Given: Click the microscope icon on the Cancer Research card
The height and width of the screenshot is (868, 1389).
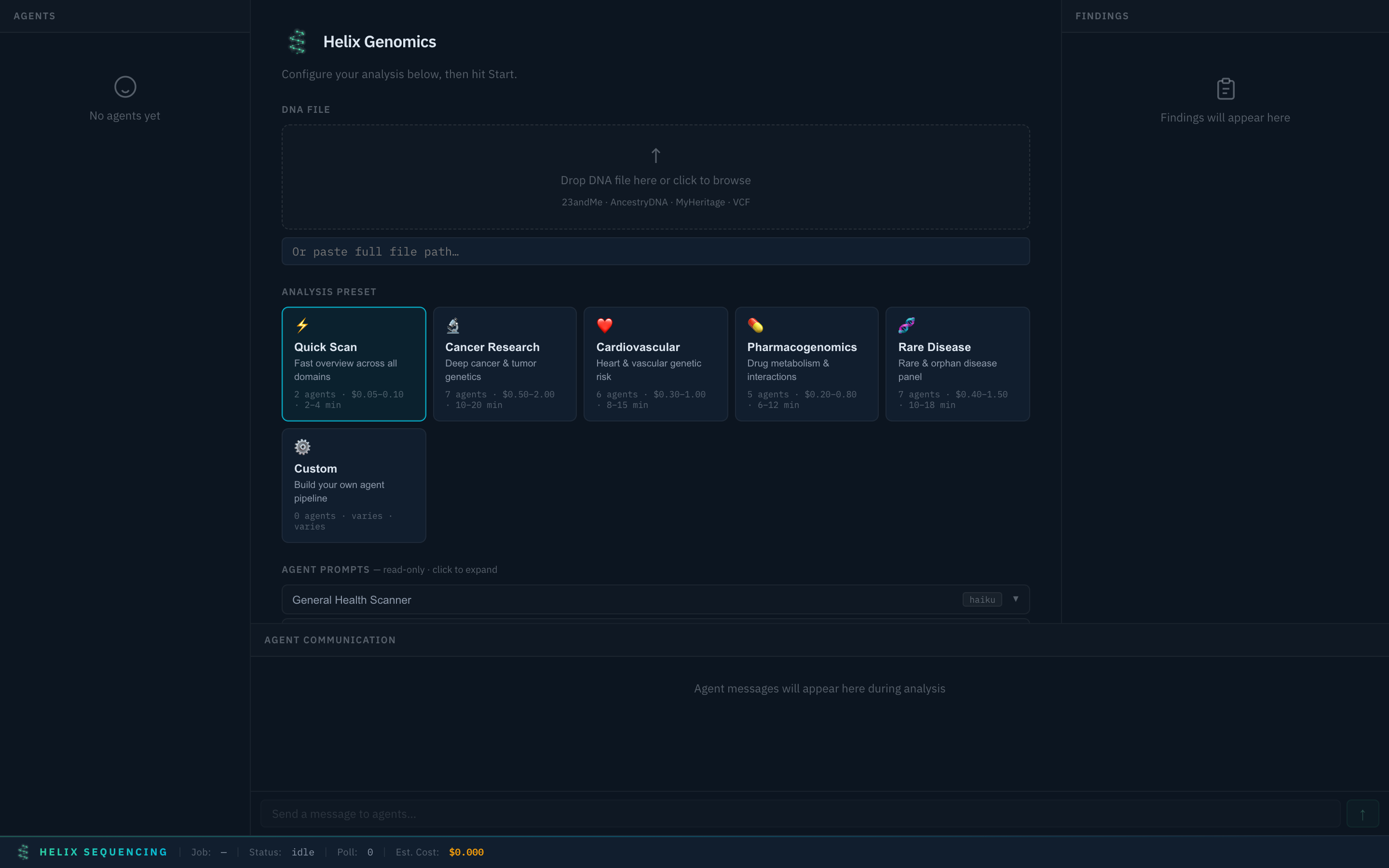Looking at the screenshot, I should tap(453, 325).
